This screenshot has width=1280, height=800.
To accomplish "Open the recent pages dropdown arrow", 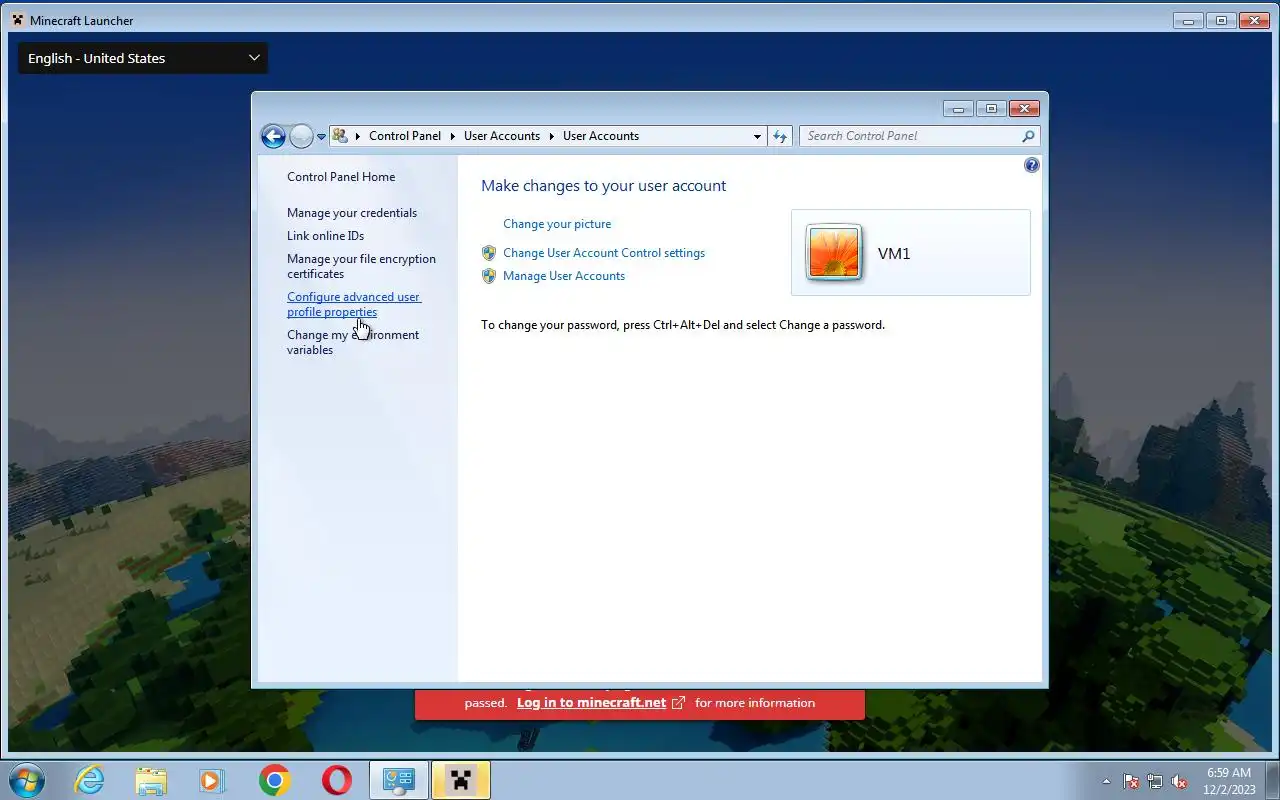I will coord(322,137).
